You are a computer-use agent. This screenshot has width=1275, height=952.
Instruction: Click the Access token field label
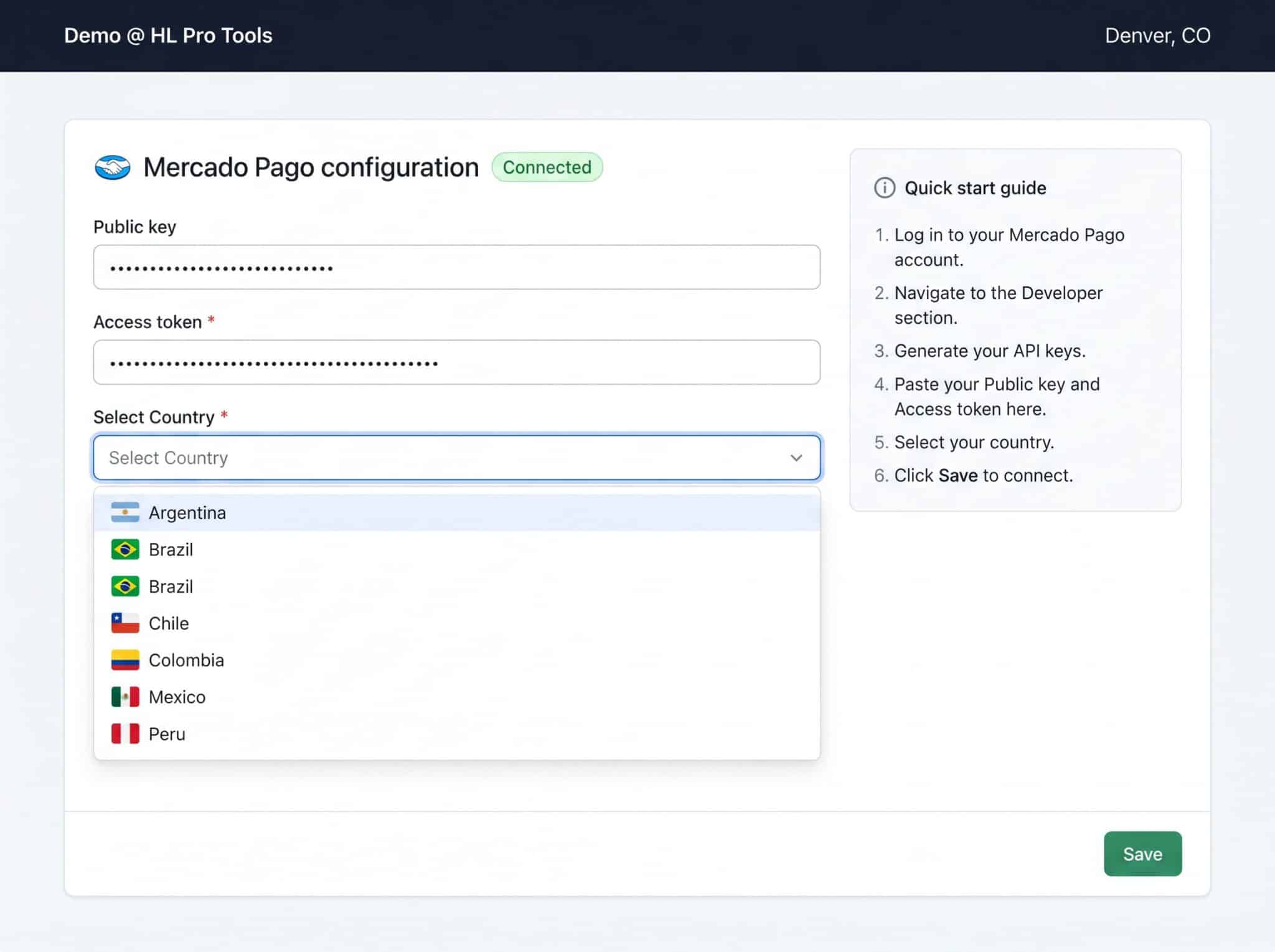(x=148, y=322)
